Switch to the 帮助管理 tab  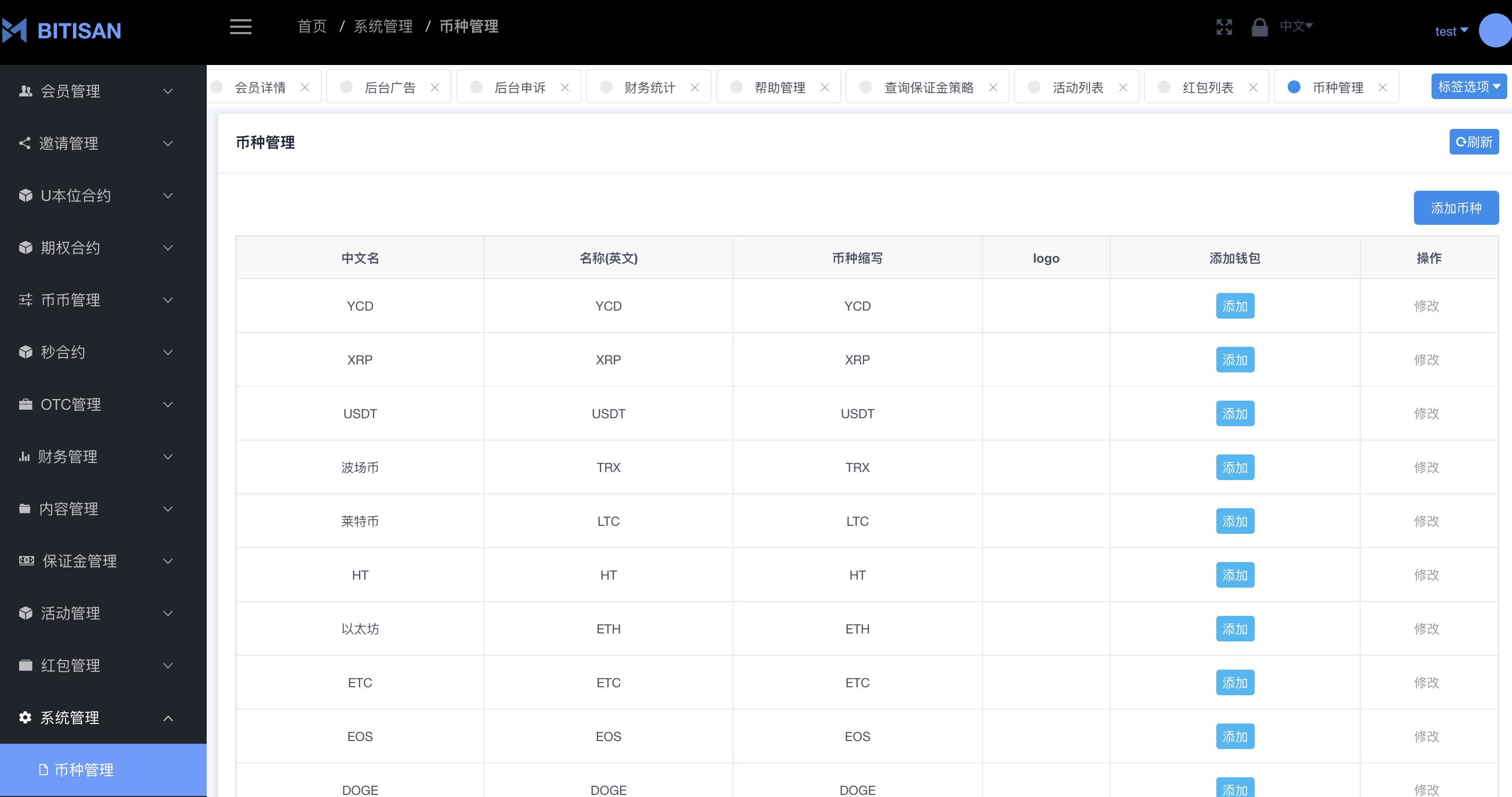[779, 87]
